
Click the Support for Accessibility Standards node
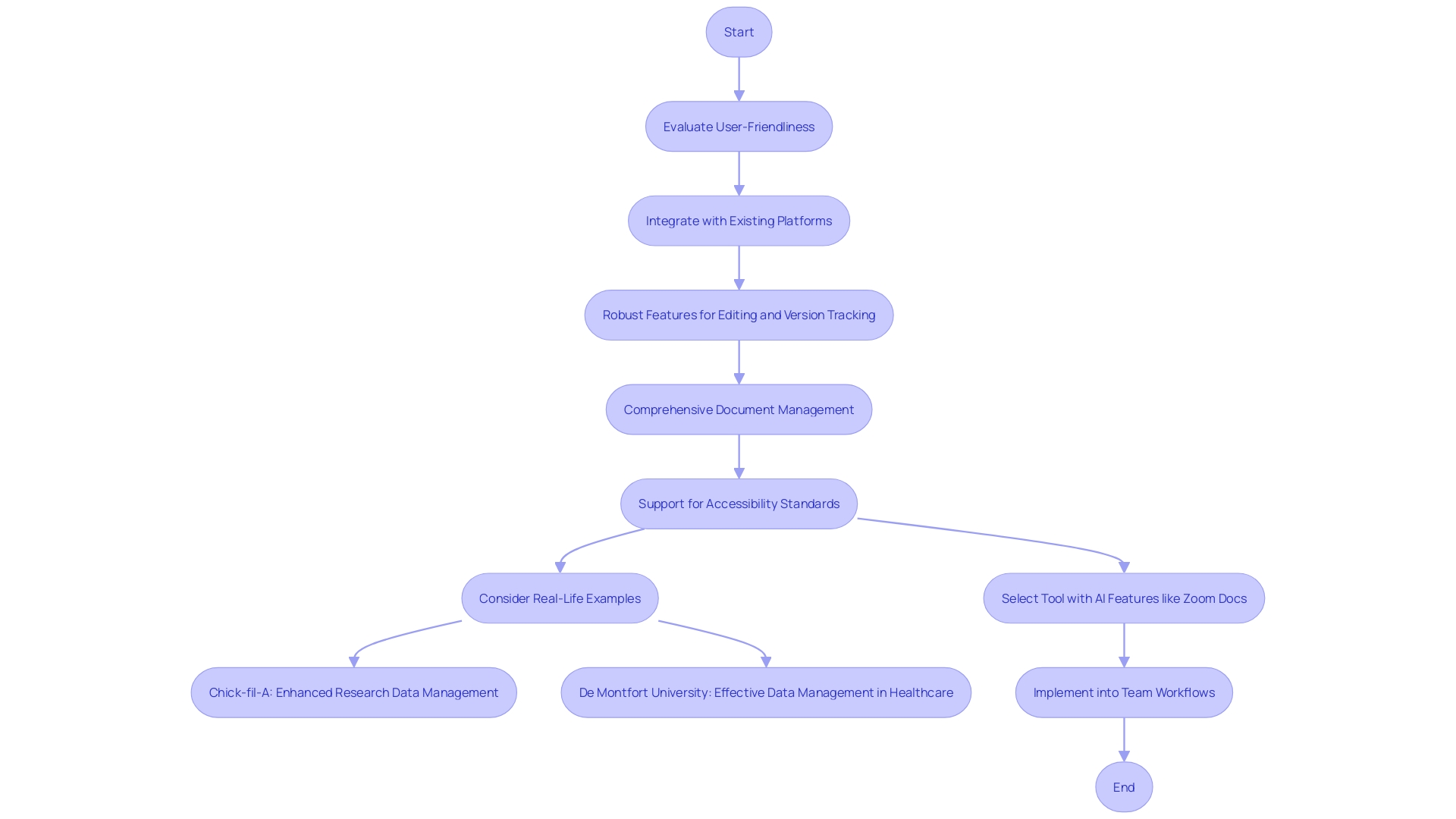tap(739, 503)
